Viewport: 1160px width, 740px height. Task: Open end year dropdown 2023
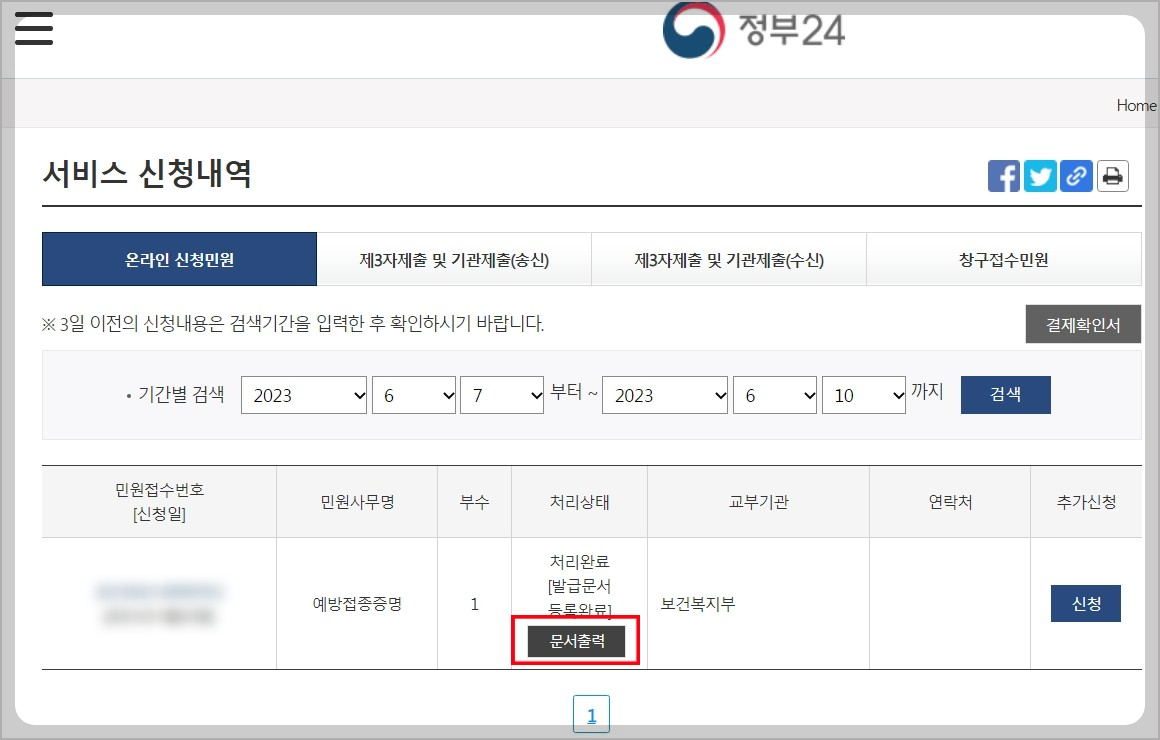665,395
